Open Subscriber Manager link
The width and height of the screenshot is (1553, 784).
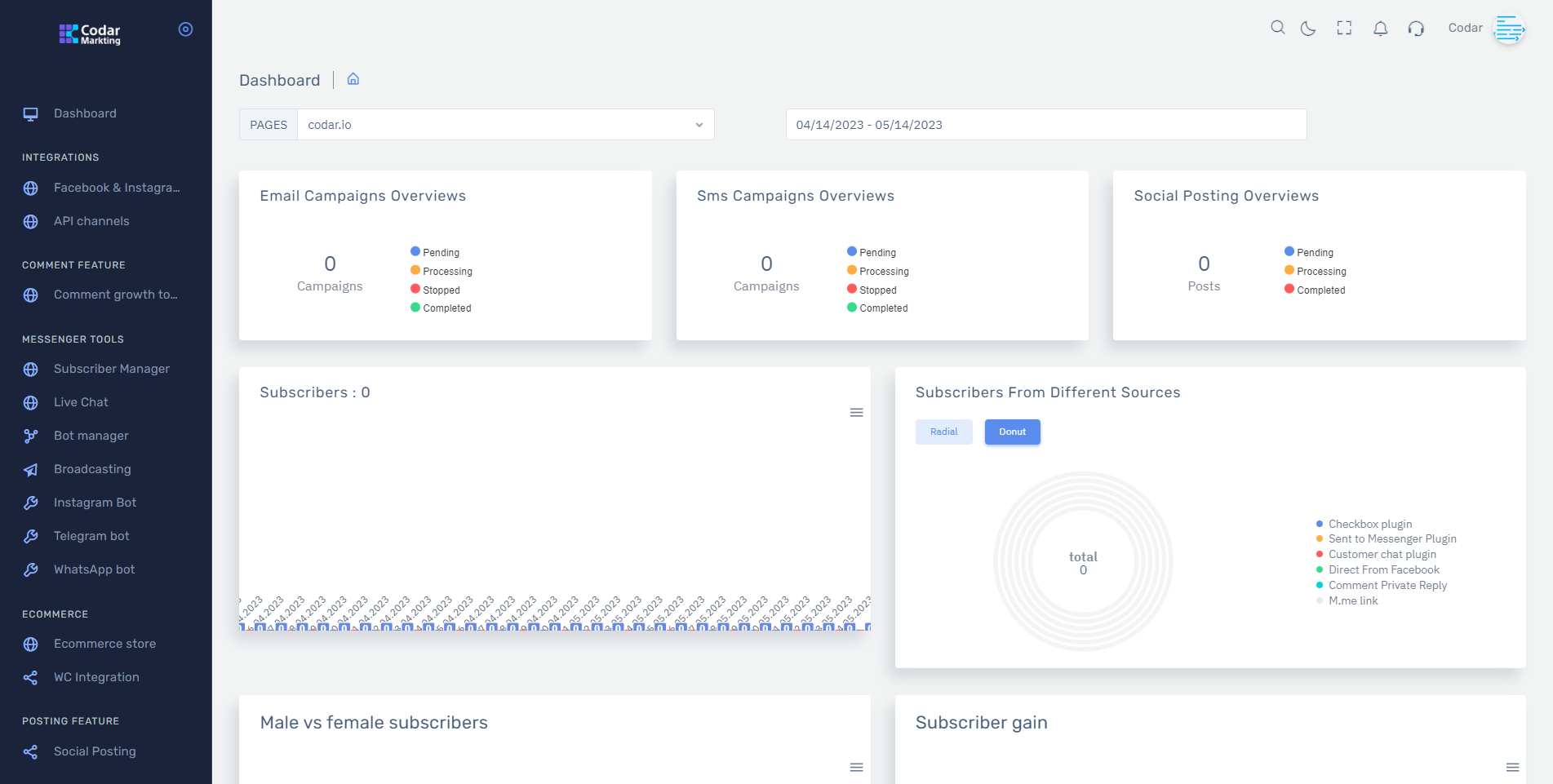pos(111,369)
